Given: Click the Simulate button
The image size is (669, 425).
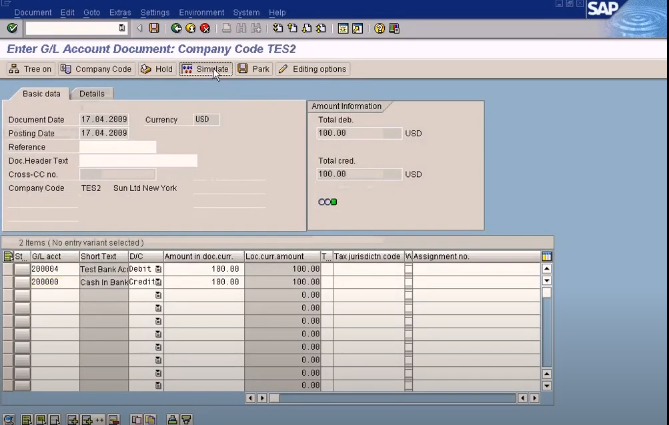Looking at the screenshot, I should pos(206,69).
